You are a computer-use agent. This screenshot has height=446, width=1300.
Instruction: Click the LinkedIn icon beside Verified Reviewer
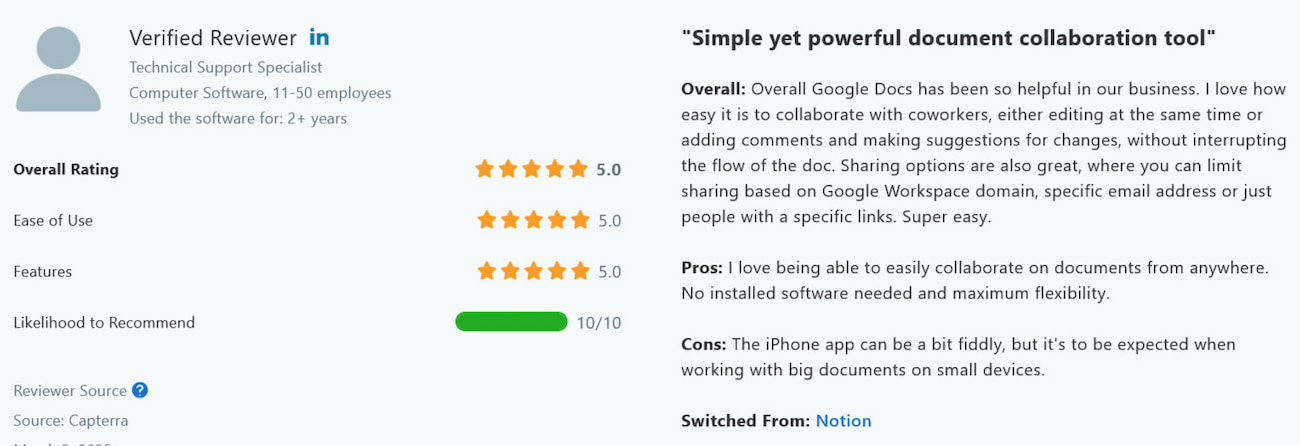point(319,38)
